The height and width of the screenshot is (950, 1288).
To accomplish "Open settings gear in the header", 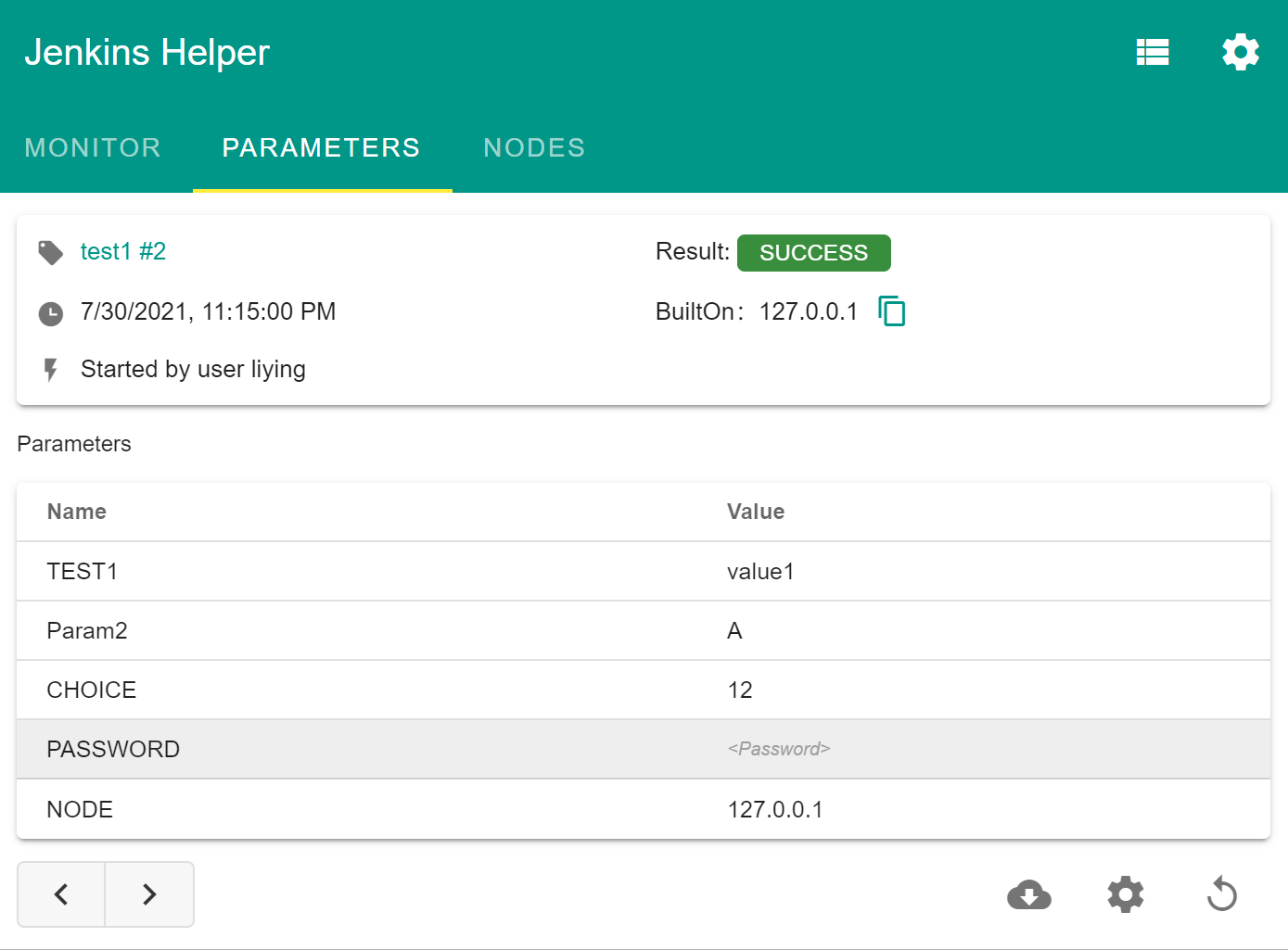I will pyautogui.click(x=1241, y=52).
